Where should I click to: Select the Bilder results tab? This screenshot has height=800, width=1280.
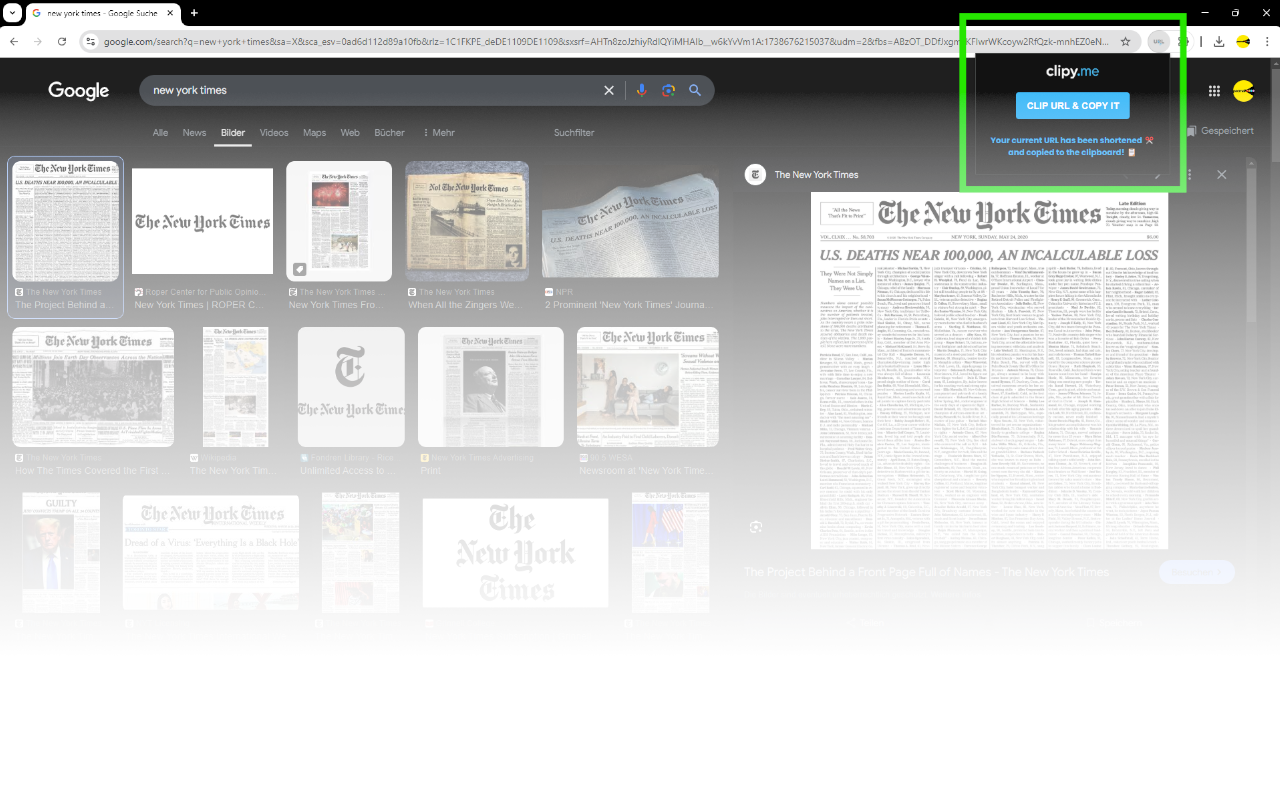pyautogui.click(x=233, y=132)
